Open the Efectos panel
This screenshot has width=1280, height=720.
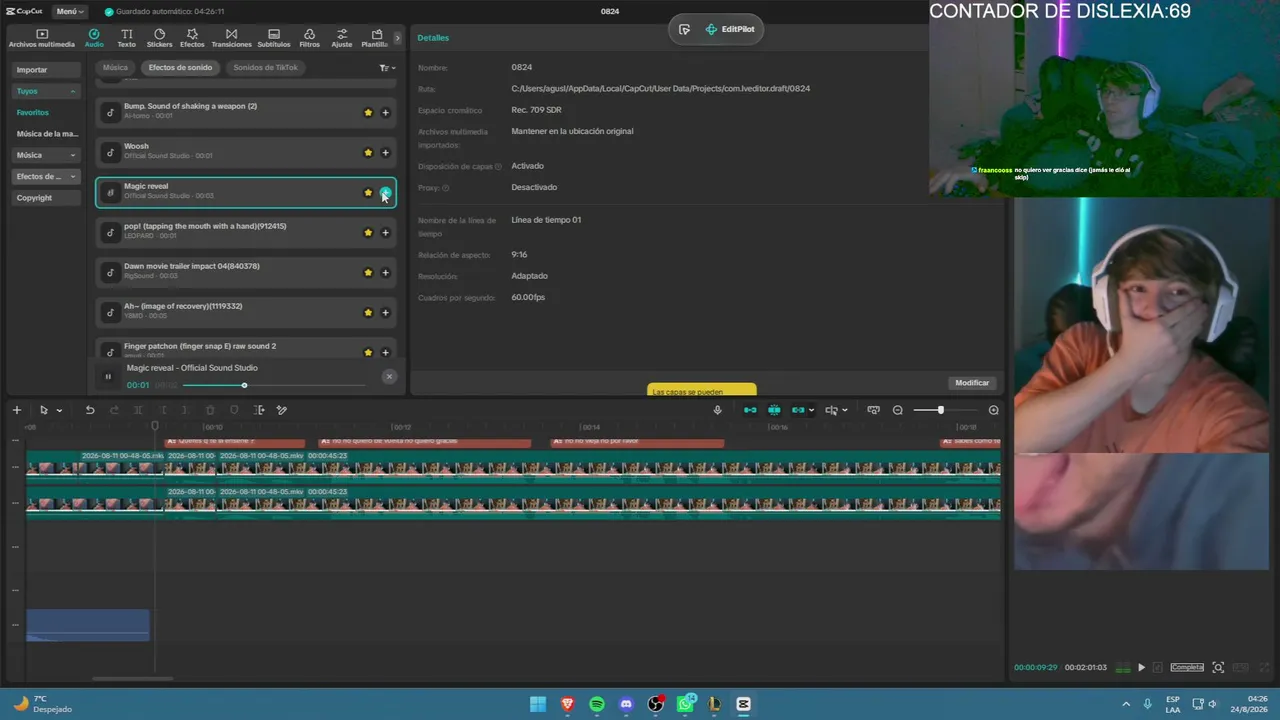192,38
